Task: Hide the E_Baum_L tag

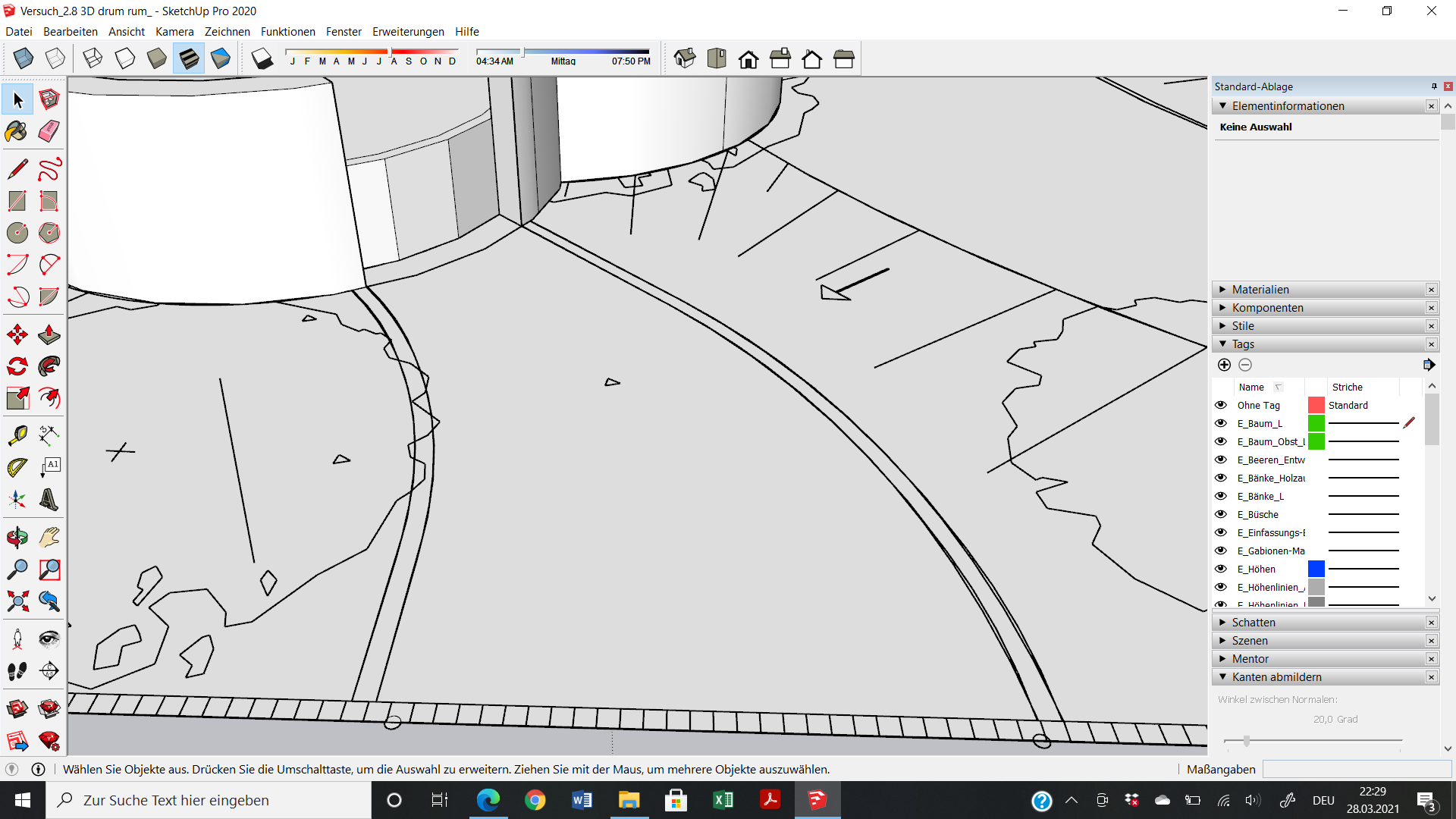Action: click(1221, 423)
